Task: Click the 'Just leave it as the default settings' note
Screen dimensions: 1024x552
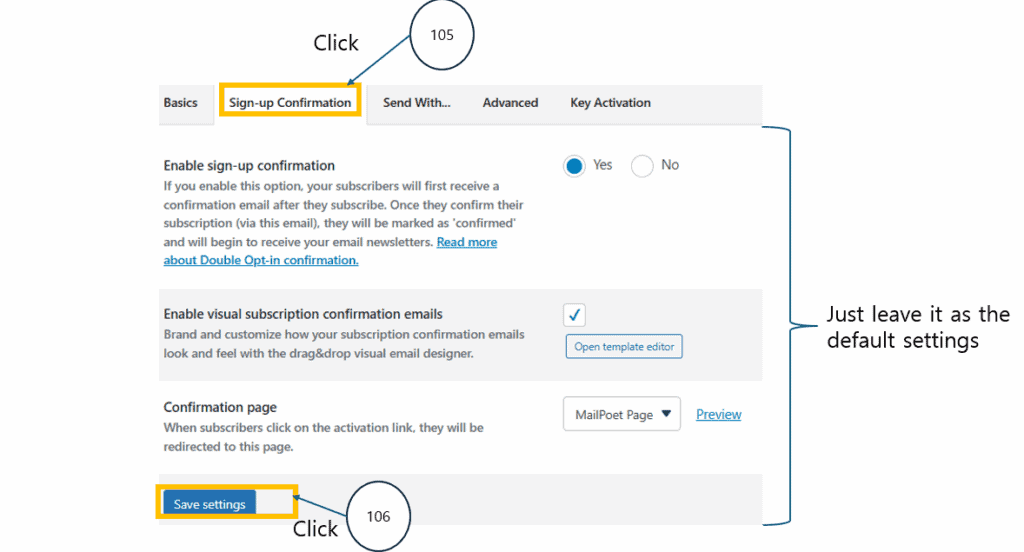Action: pyautogui.click(x=918, y=328)
